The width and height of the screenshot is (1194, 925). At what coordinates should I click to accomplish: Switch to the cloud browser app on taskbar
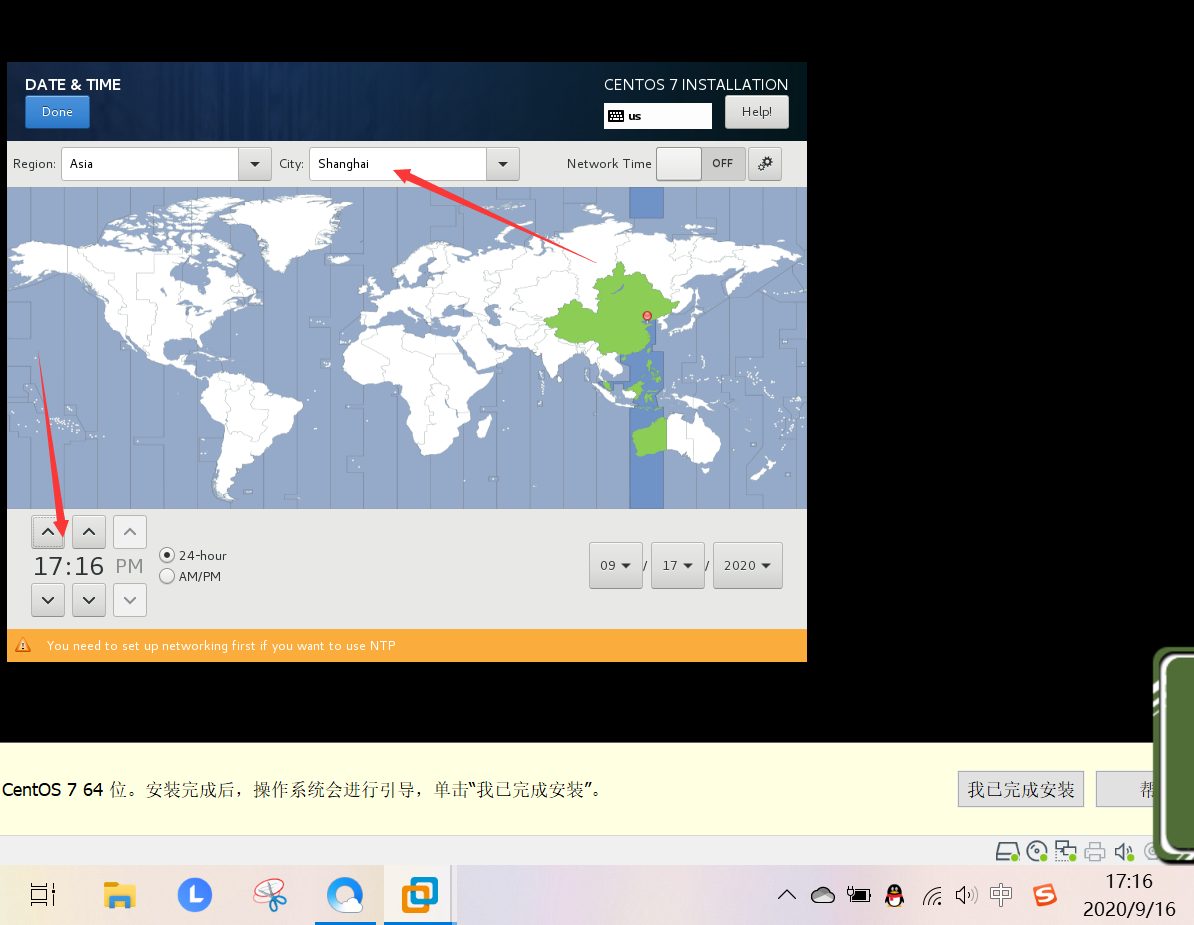coord(345,895)
